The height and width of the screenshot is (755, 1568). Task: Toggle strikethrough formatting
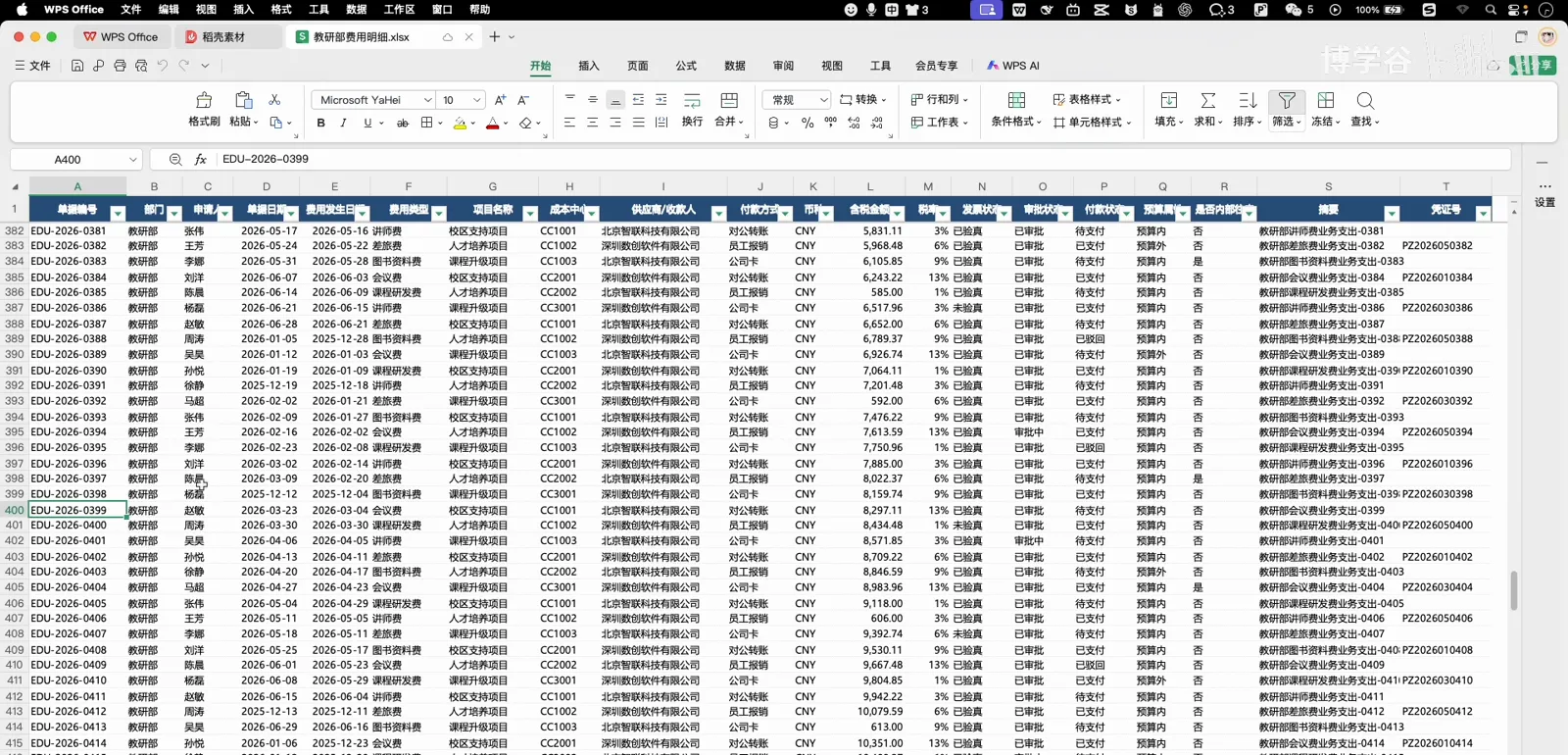402,123
